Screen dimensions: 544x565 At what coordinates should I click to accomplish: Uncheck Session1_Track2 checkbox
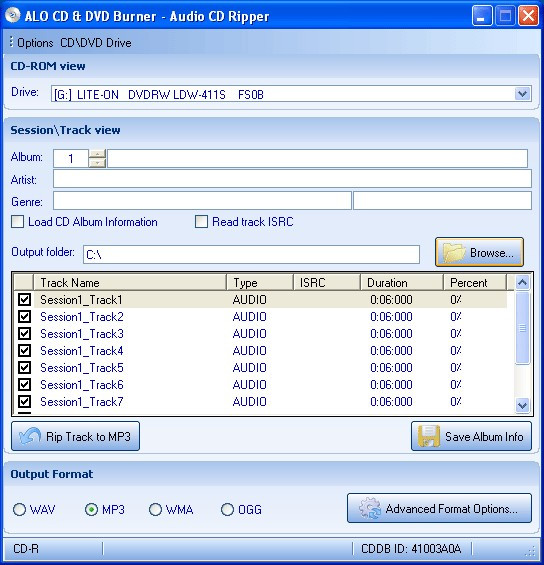[24, 316]
